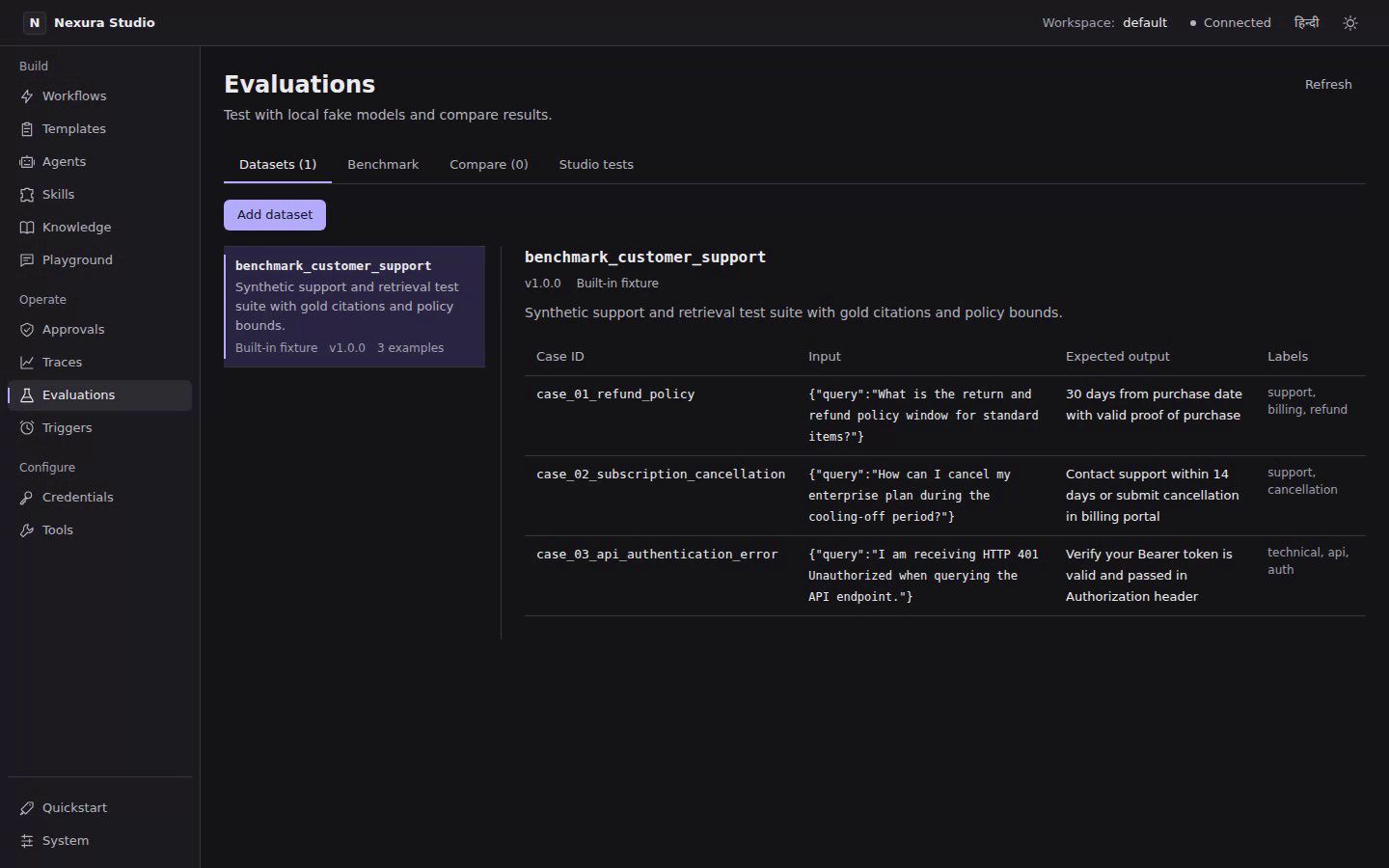Toggle light theme with sun icon
The width and height of the screenshot is (1389, 868).
(x=1350, y=23)
